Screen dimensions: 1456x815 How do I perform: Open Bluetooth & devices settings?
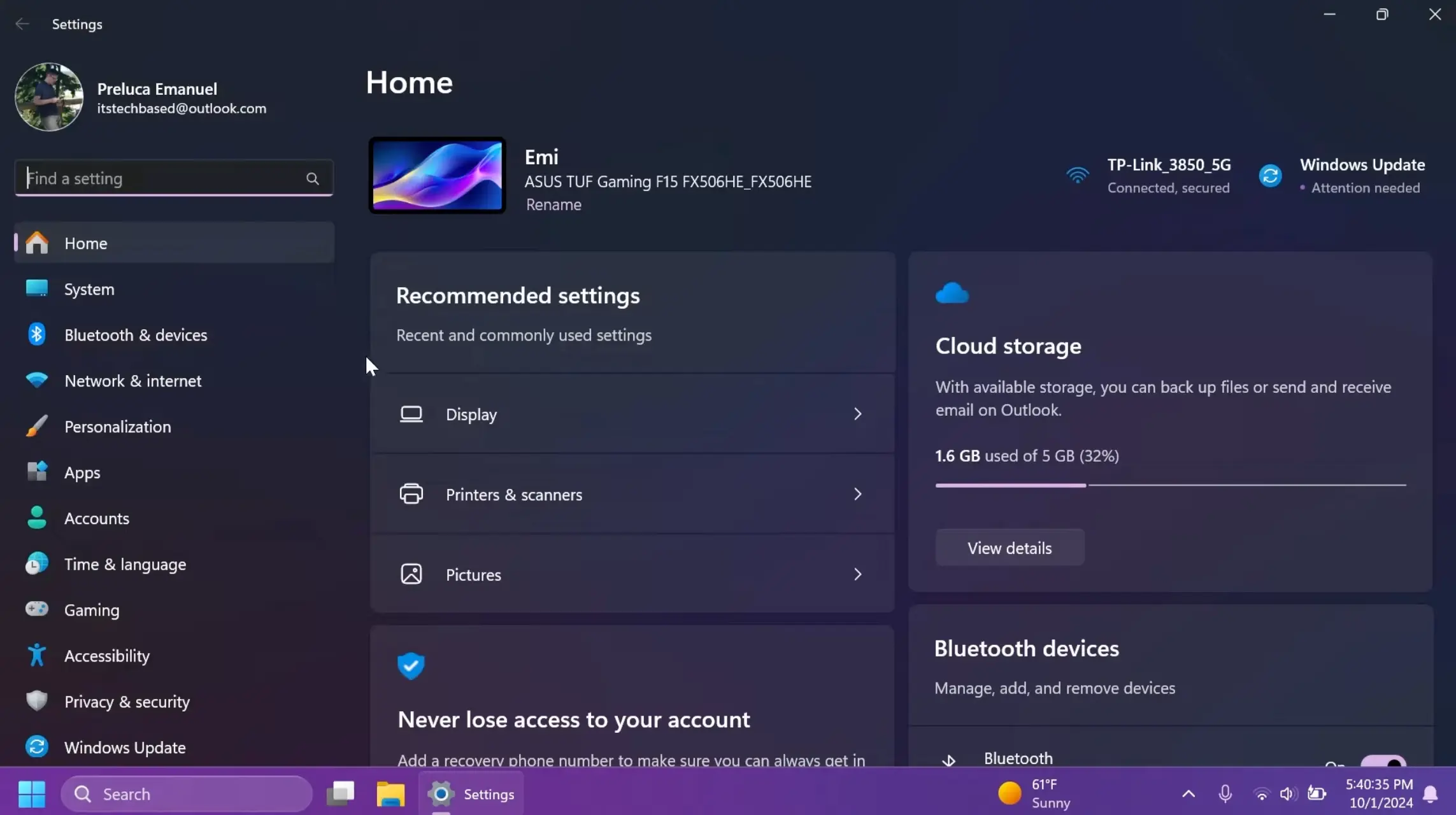tap(174, 335)
